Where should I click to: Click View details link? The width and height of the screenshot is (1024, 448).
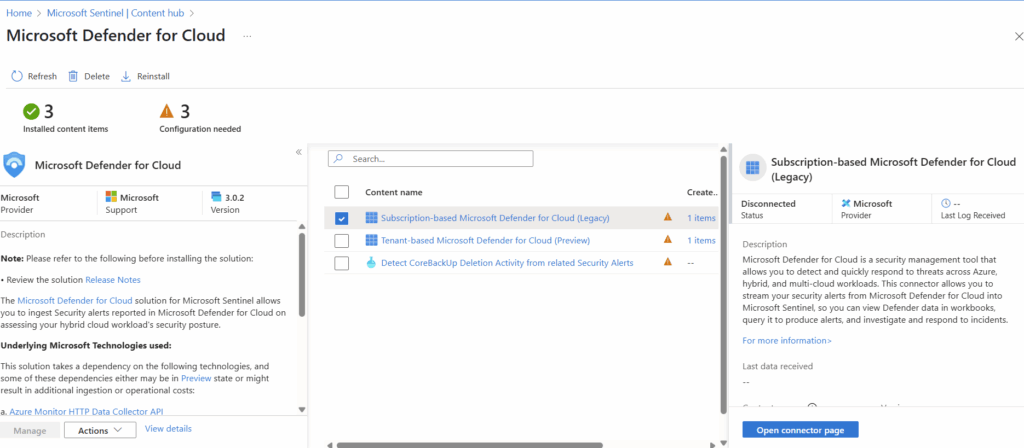click(x=168, y=429)
